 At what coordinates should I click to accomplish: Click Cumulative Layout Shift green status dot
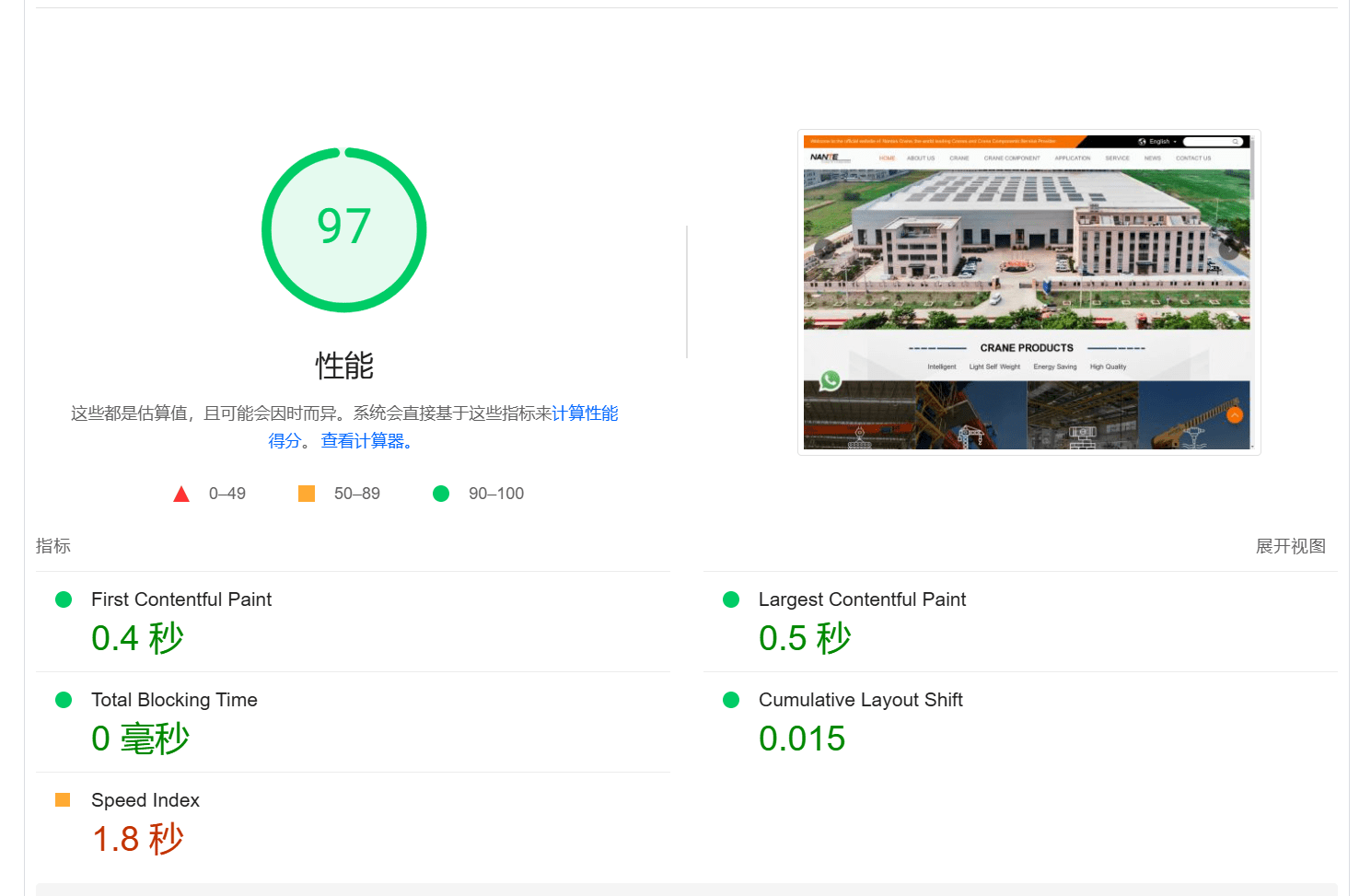(x=731, y=700)
